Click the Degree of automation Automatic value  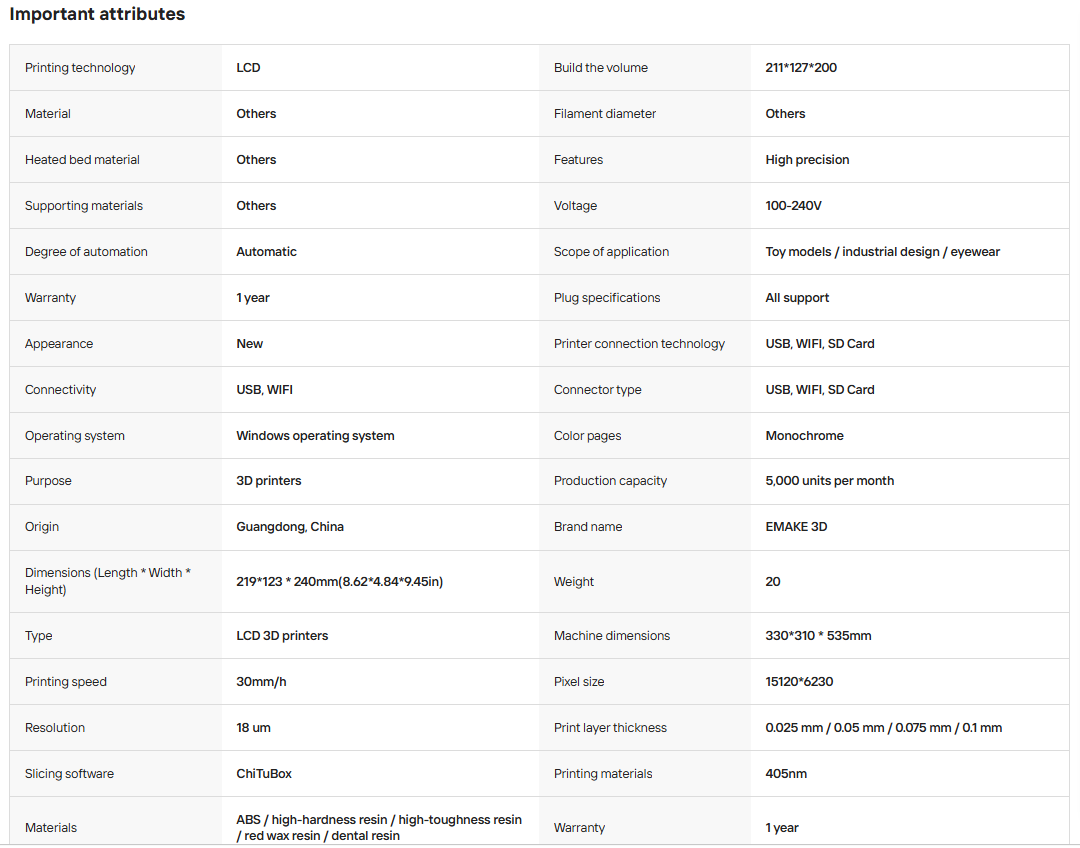tap(266, 251)
